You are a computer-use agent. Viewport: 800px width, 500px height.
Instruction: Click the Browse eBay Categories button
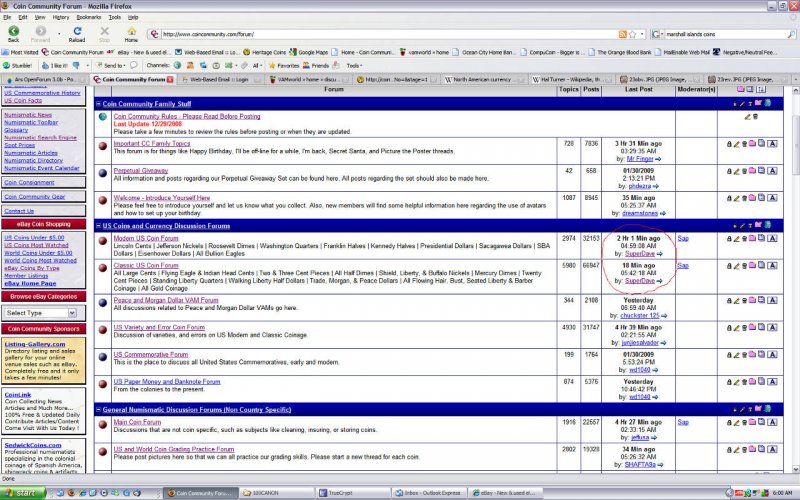click(44, 296)
